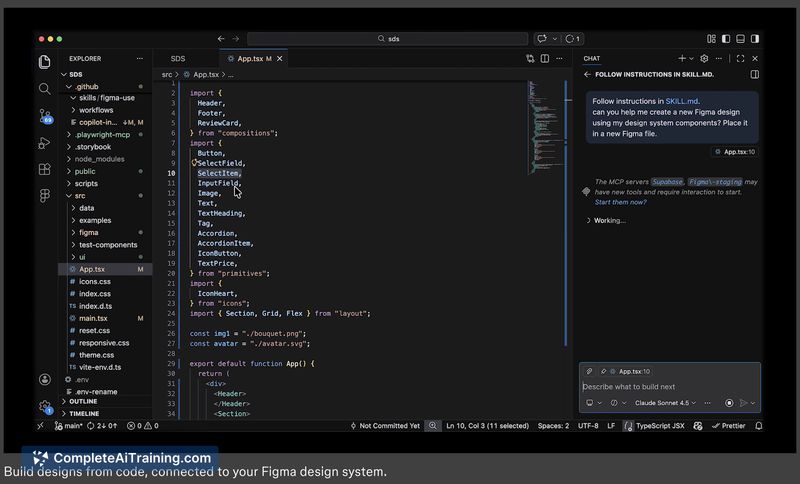The height and width of the screenshot is (484, 800).
Task: Click Start them now? link
Action: coord(620,202)
